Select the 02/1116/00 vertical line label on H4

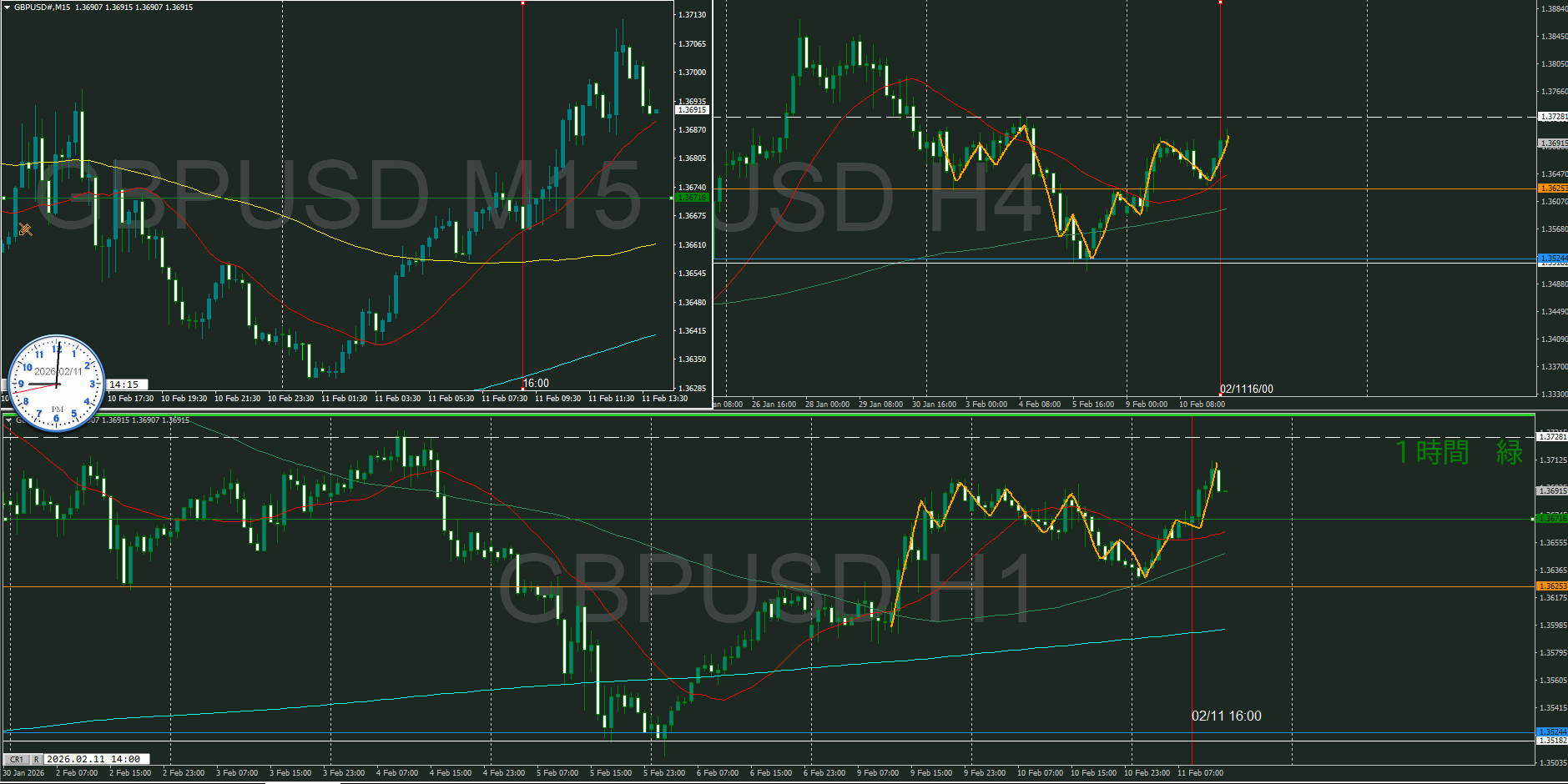point(1246,389)
